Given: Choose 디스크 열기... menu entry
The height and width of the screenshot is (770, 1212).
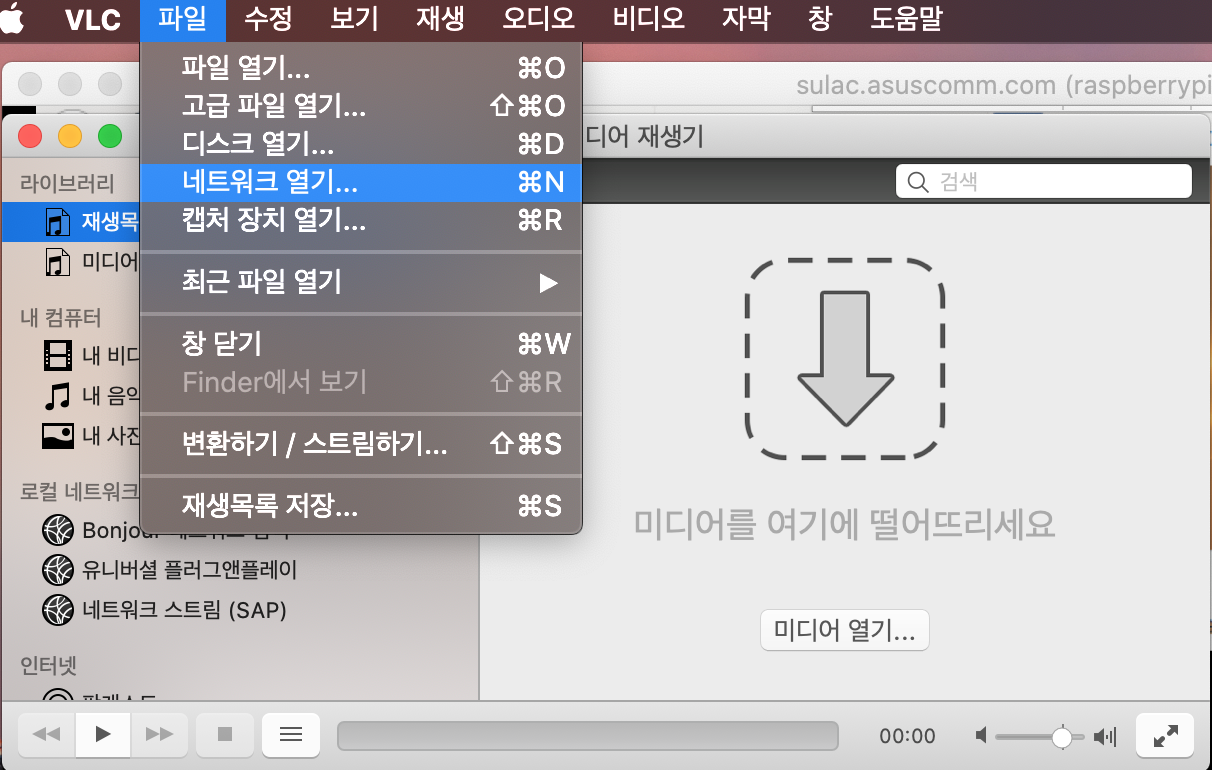Looking at the screenshot, I should coord(361,144).
